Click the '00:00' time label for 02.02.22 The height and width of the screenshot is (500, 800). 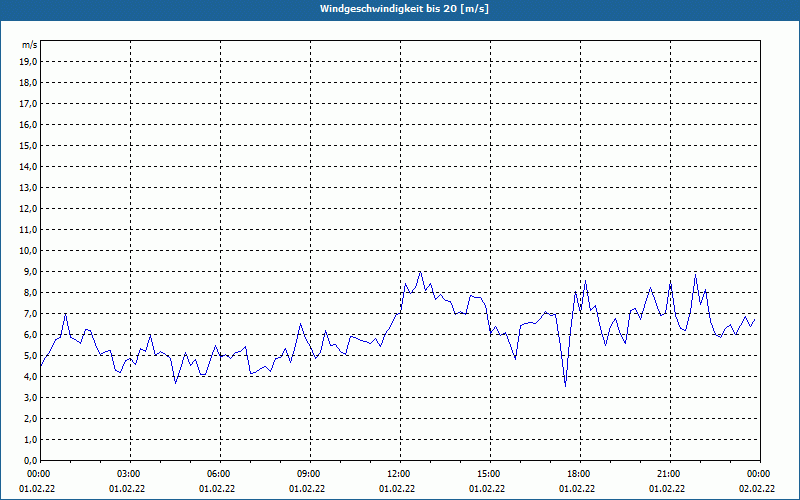pyautogui.click(x=760, y=474)
